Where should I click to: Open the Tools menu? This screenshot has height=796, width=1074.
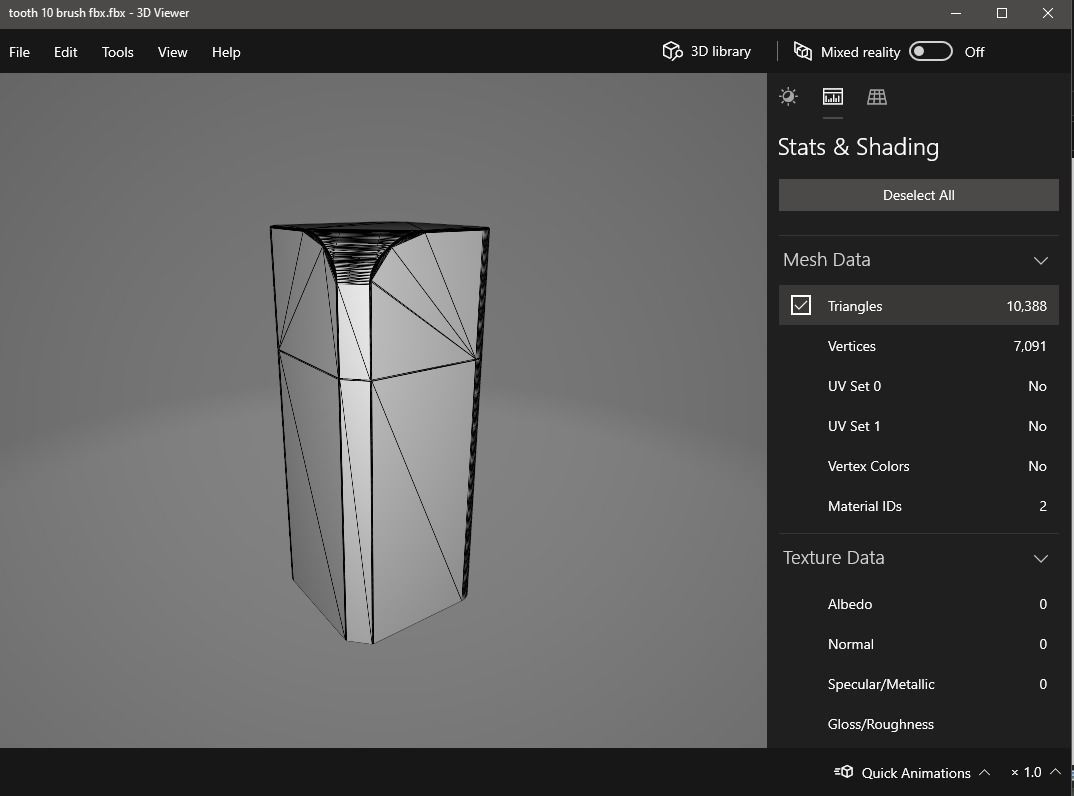118,52
